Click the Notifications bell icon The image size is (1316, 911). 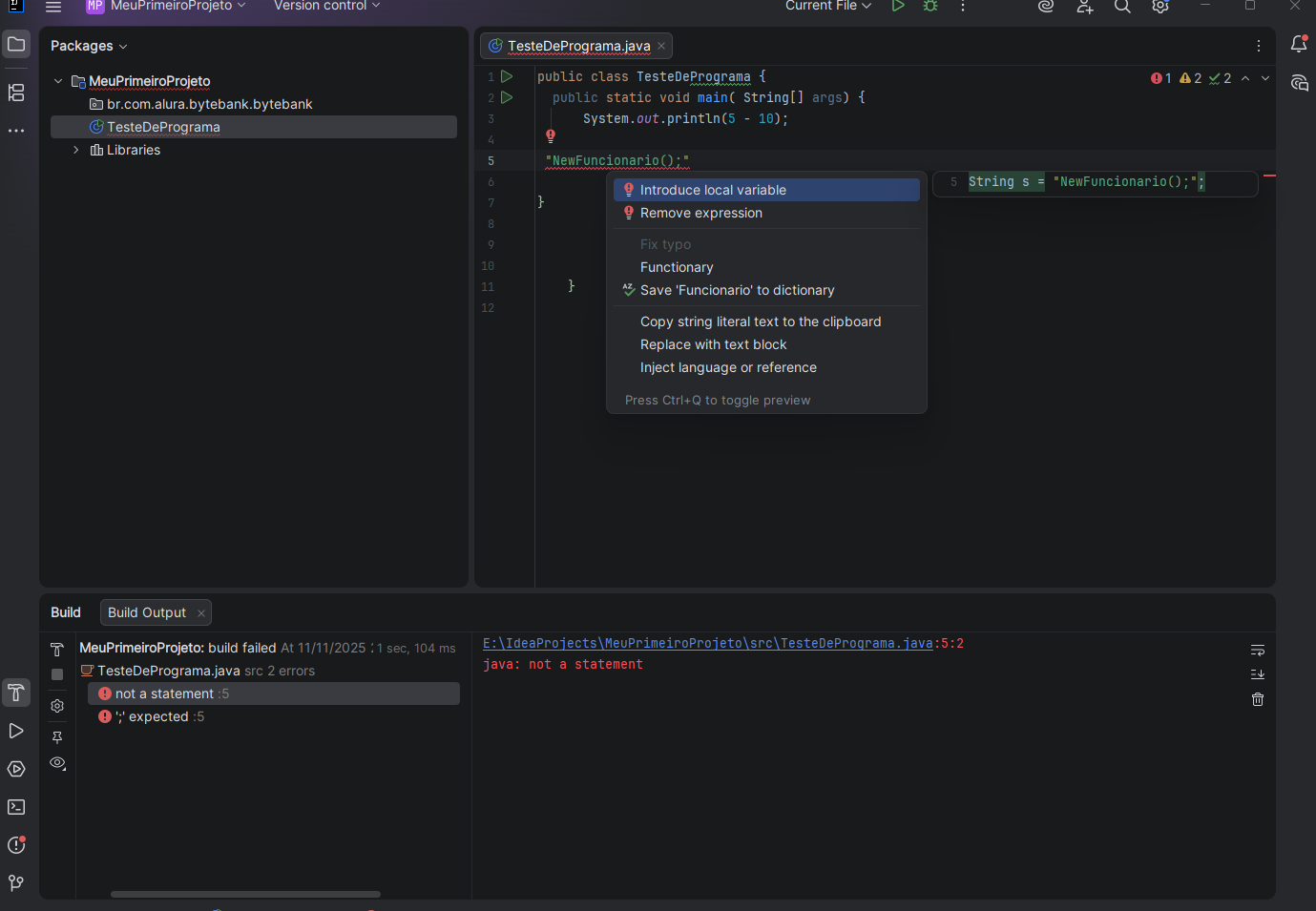[x=1299, y=44]
